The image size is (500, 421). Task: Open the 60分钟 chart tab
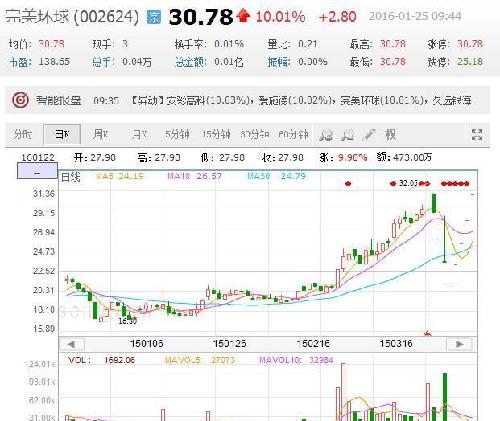[293, 134]
